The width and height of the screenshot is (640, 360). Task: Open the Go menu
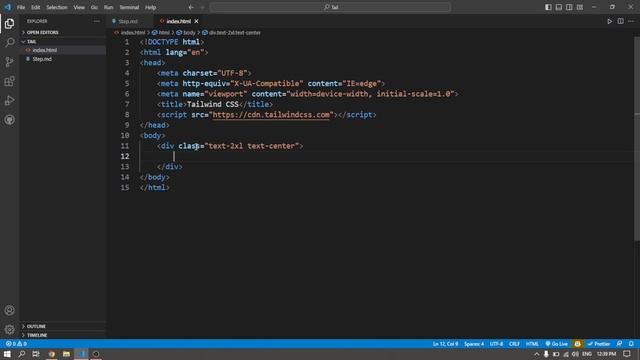tap(94, 7)
